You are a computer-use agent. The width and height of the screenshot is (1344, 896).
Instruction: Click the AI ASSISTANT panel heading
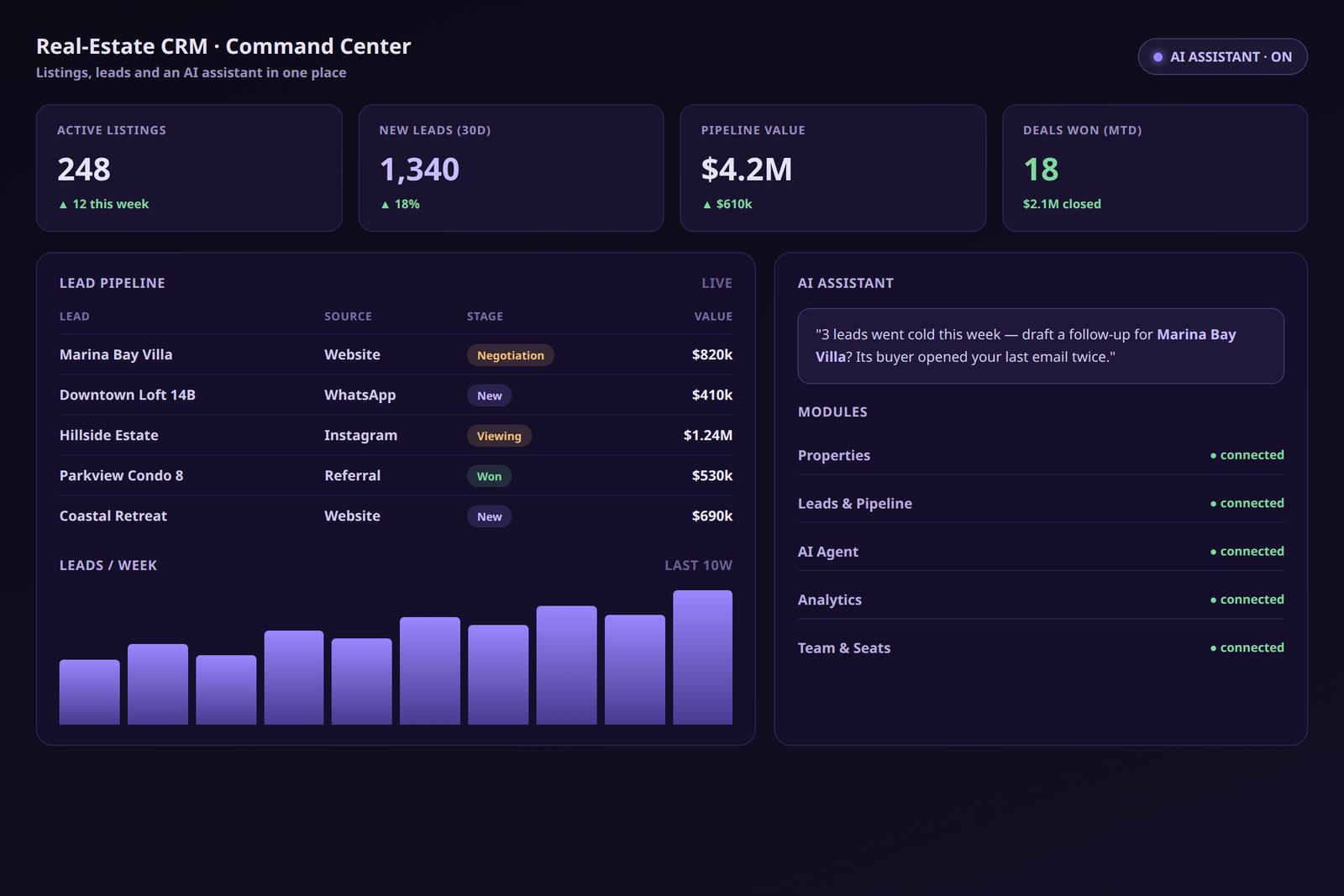[846, 283]
